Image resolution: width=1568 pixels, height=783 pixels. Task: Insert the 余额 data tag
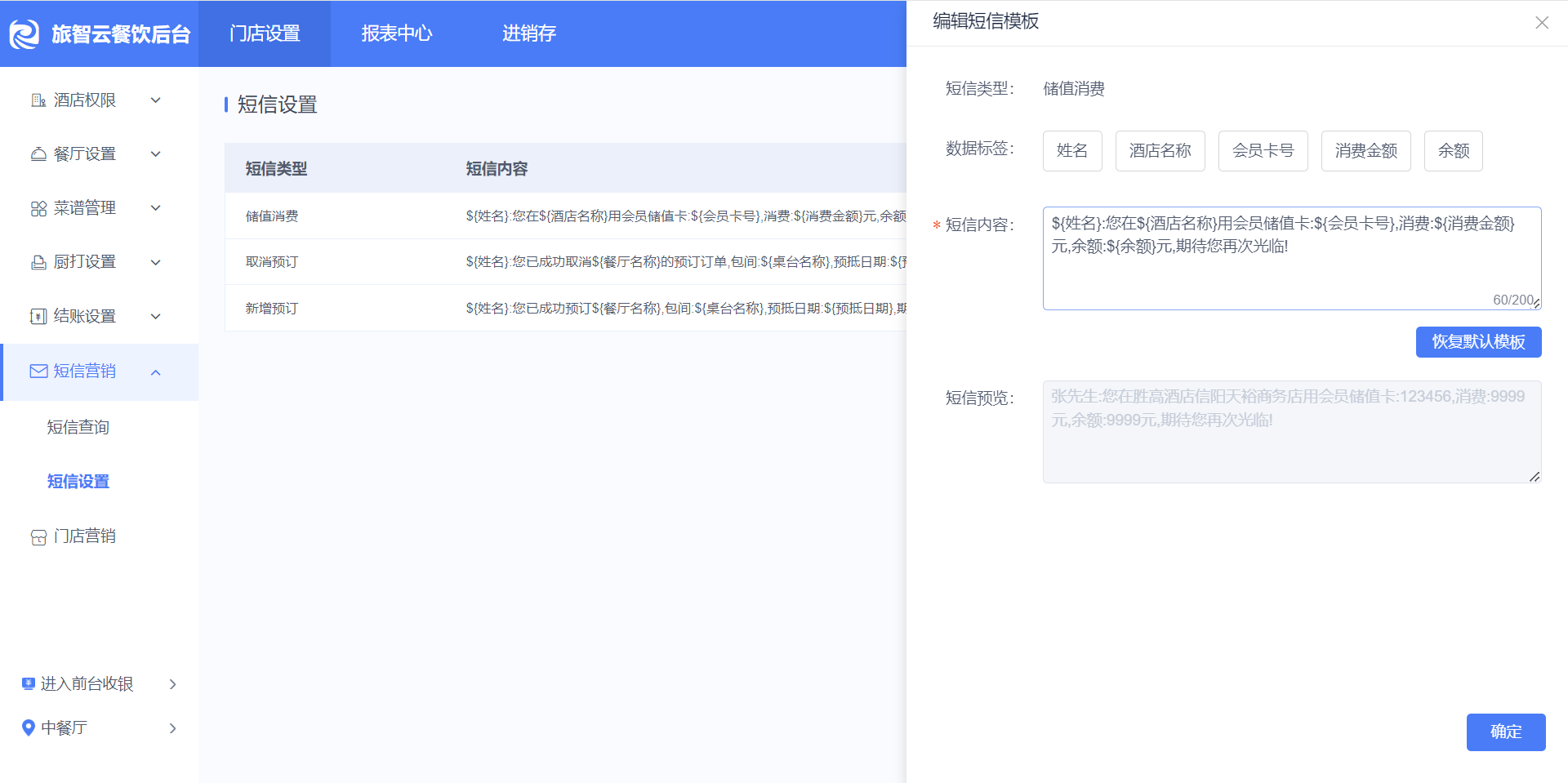click(x=1454, y=151)
